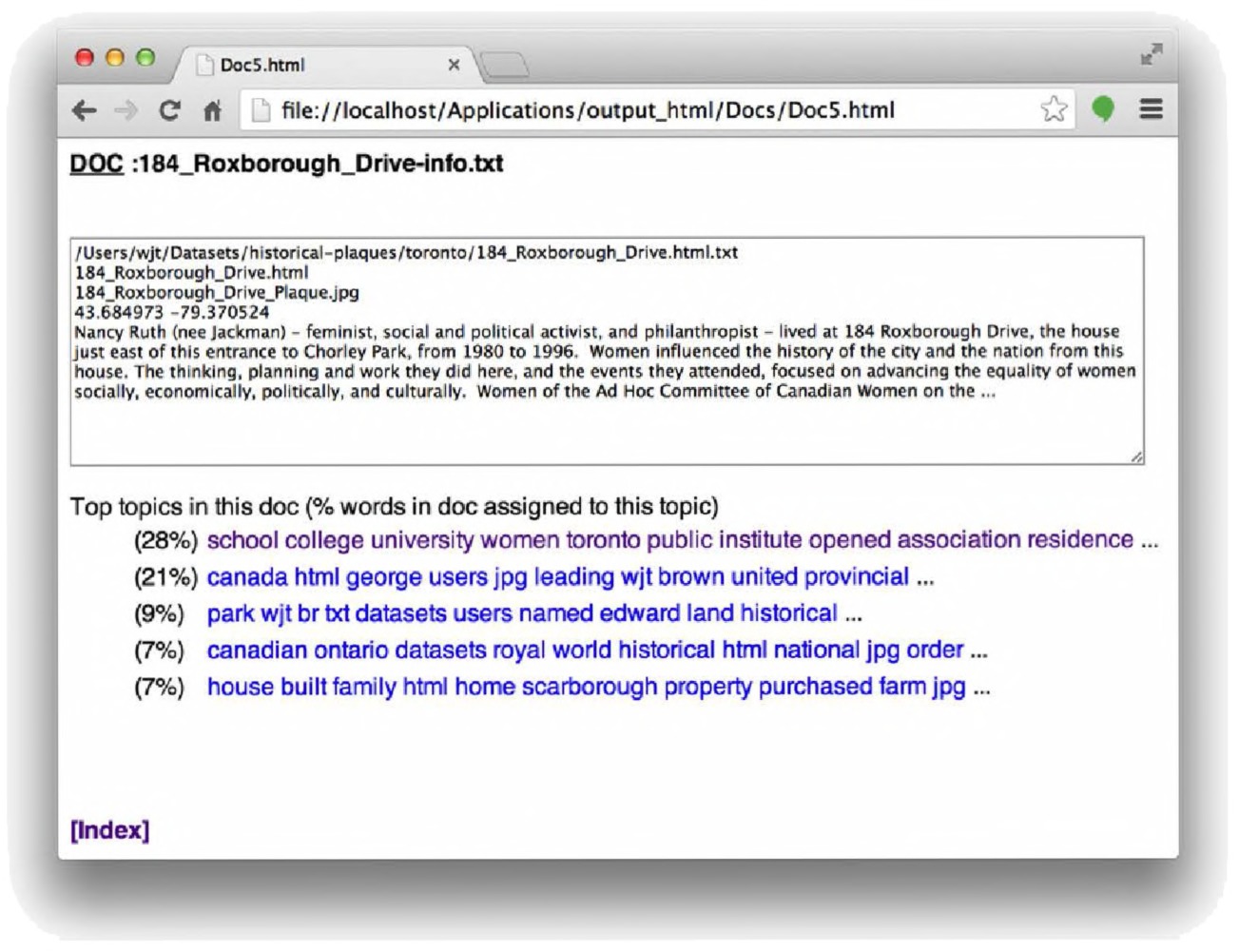This screenshot has height=952, width=1239.
Task: Click the '(9%)' percentage label
Action: pyautogui.click(x=159, y=613)
